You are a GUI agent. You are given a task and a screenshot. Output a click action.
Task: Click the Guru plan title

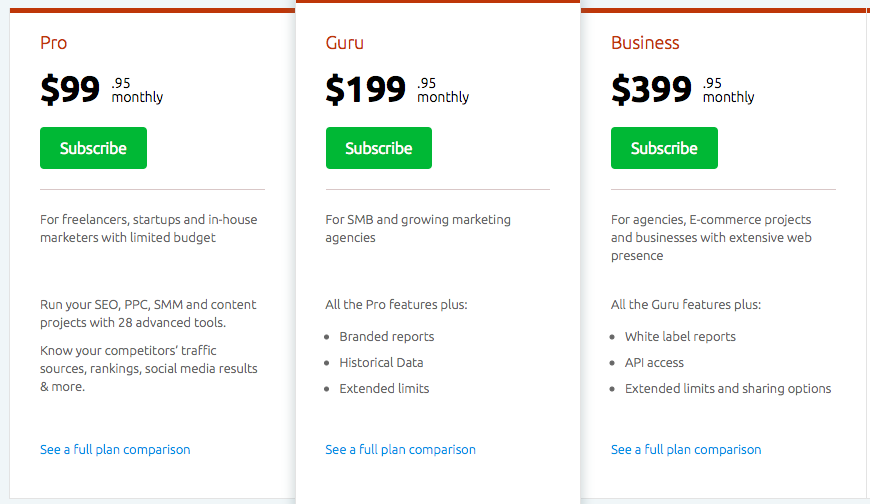[x=345, y=43]
